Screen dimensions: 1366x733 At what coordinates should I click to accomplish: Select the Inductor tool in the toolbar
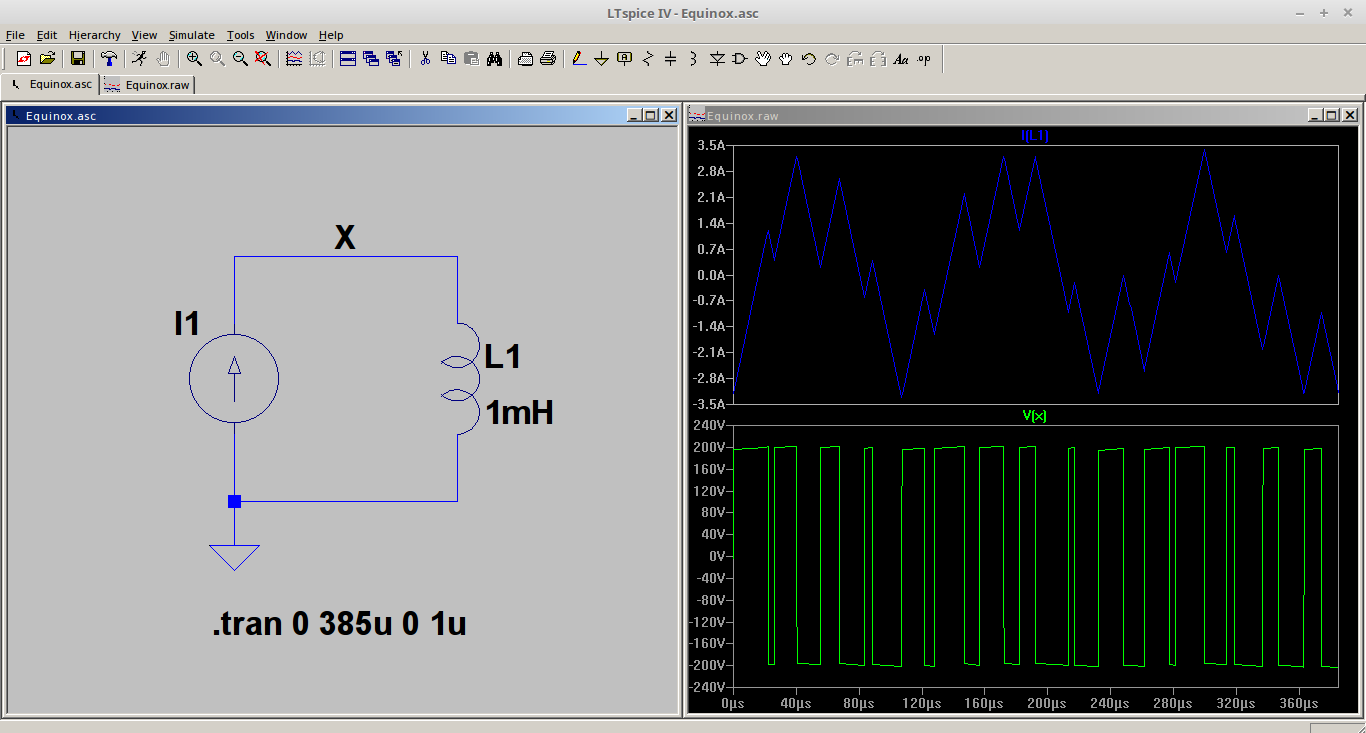click(x=693, y=59)
